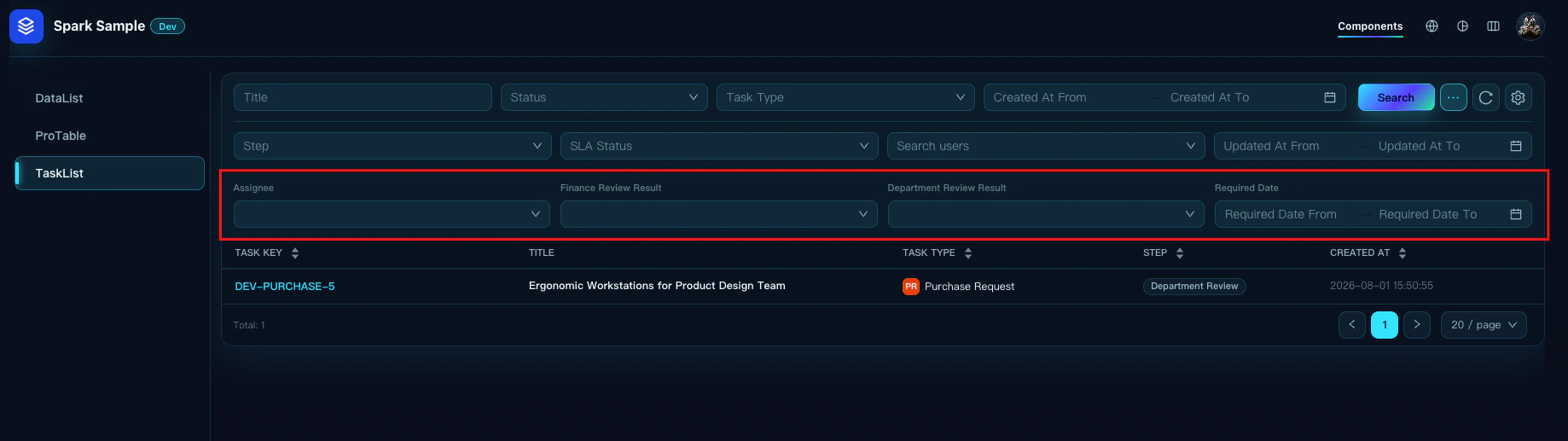
Task: Open the SLA Status dropdown
Action: tap(719, 146)
